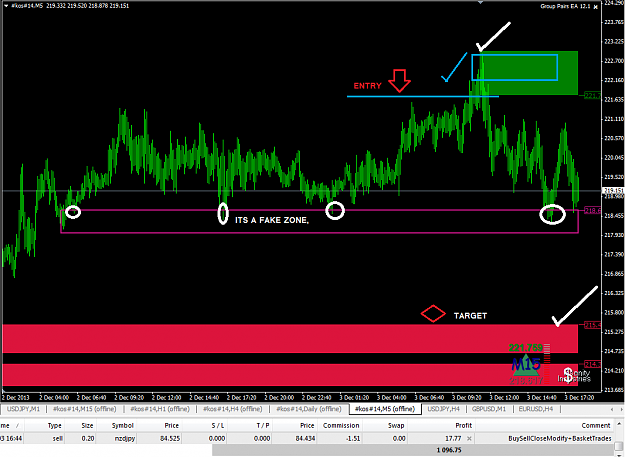This screenshot has width=625, height=457.
Task: Sort trades by the S / L column
Action: (204, 426)
